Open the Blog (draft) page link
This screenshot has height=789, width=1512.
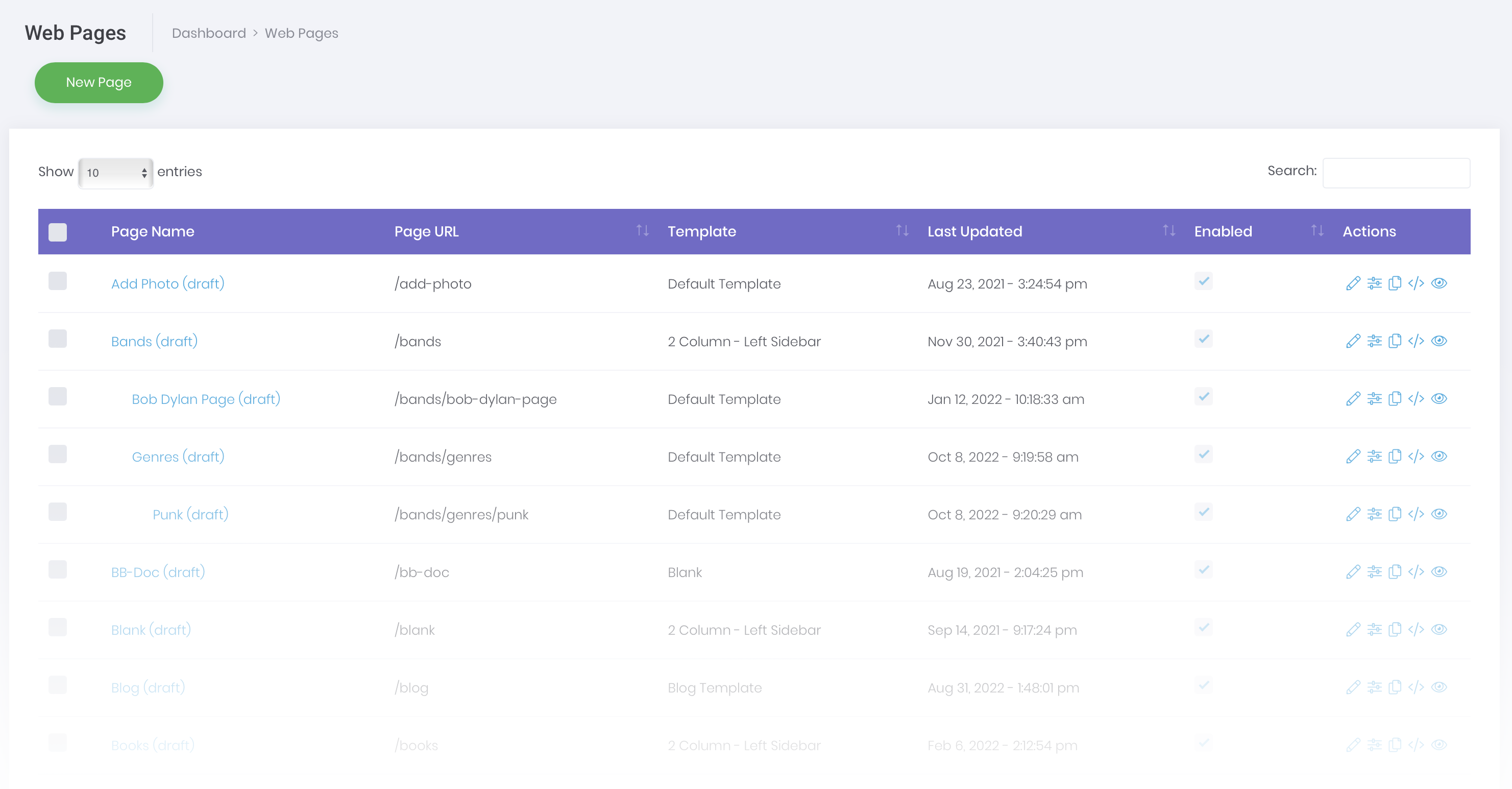[x=148, y=687]
